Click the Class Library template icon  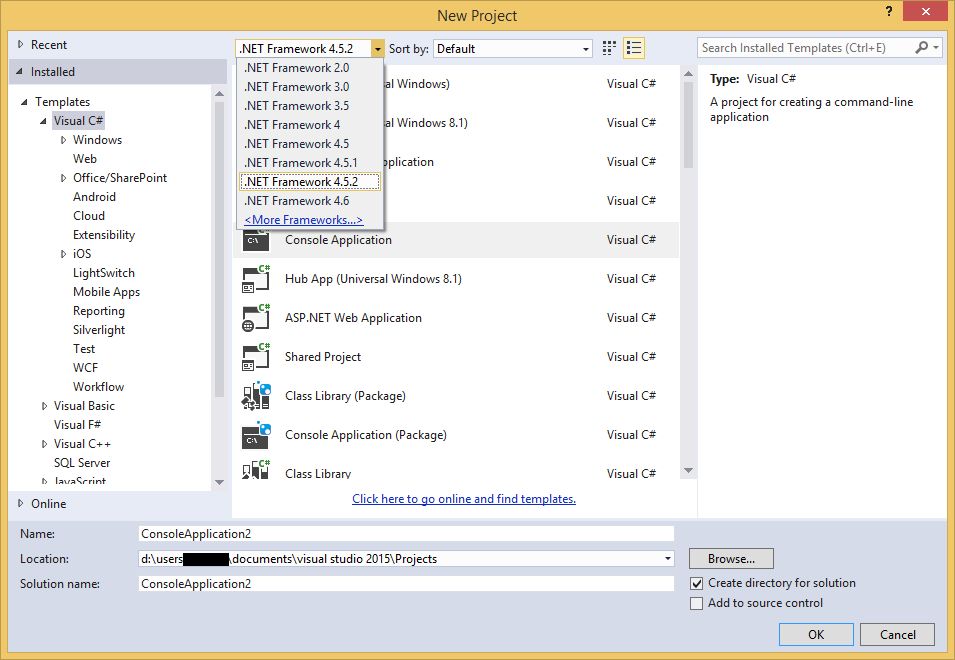coord(256,470)
